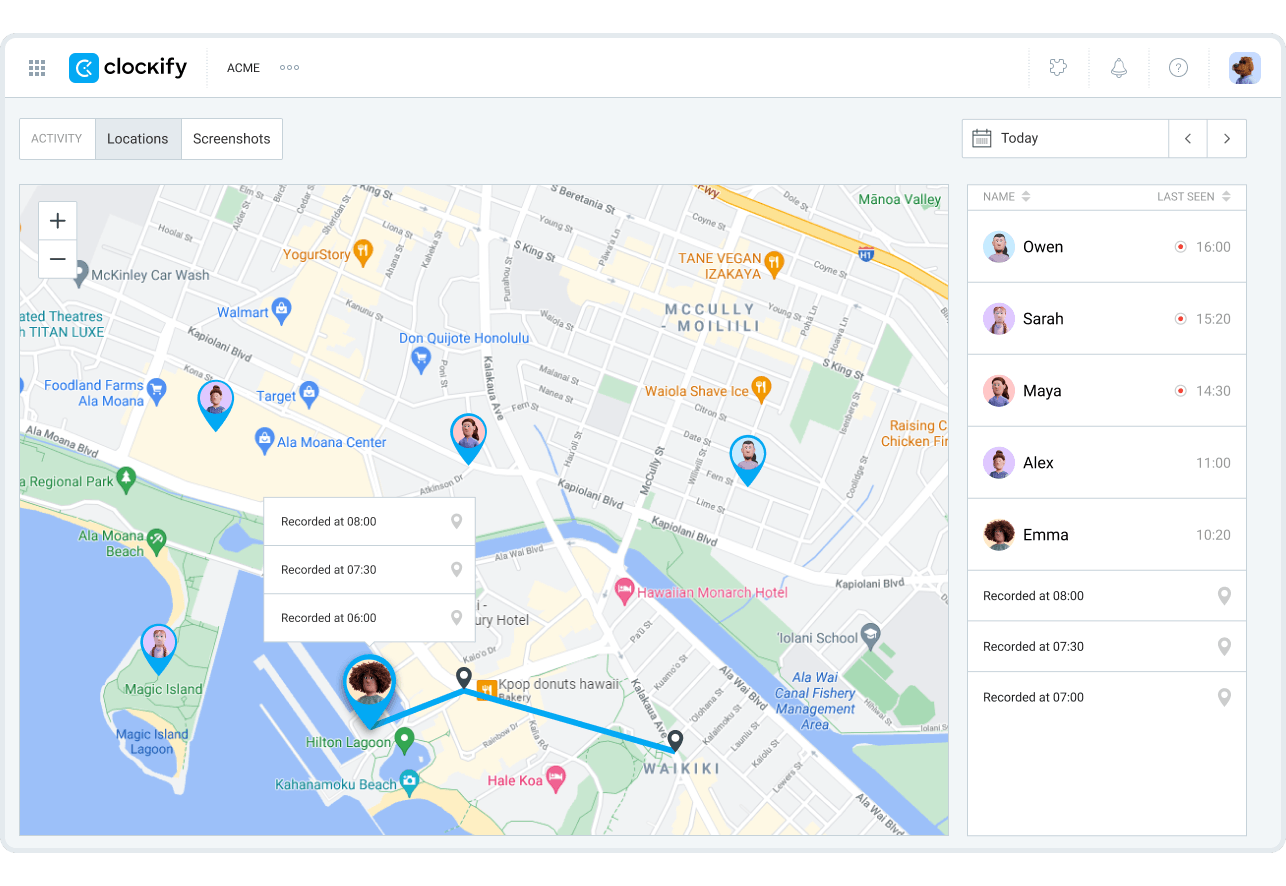Viewport: 1286px width, 886px height.
Task: Sort the list by Last Seen
Action: pos(1194,197)
